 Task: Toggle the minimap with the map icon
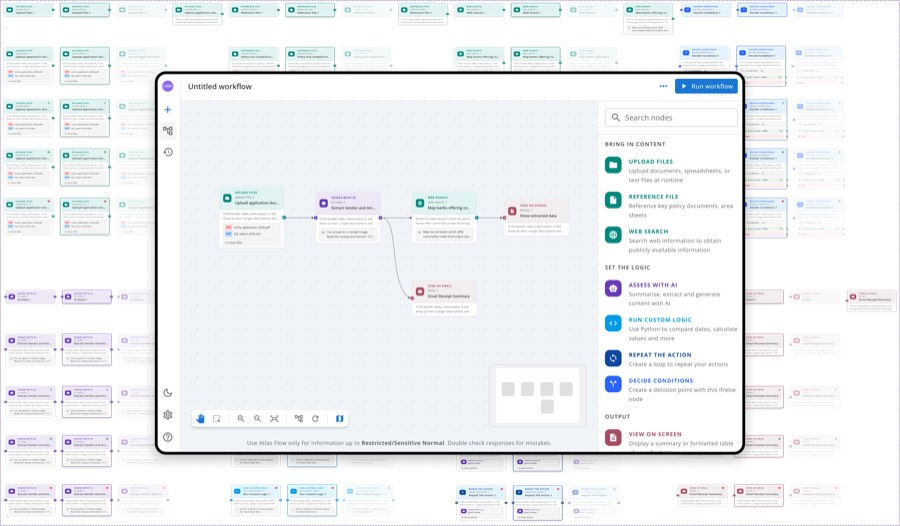[x=339, y=419]
